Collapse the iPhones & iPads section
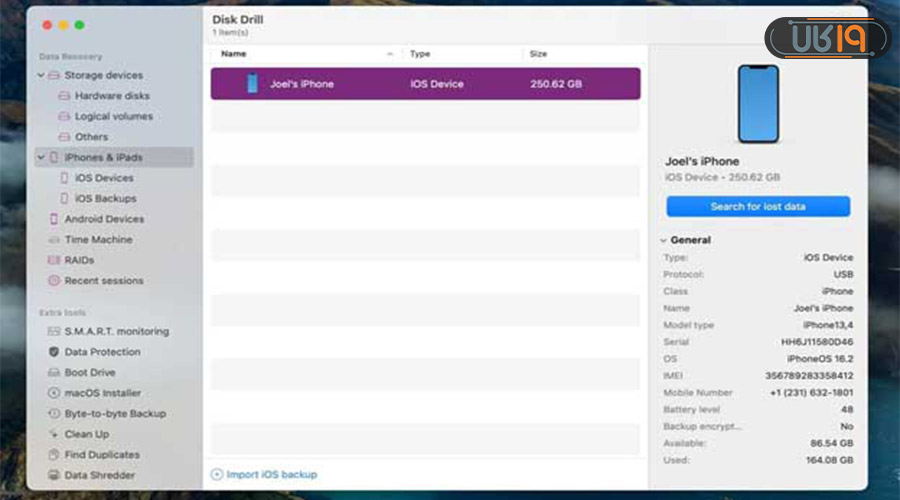 [x=41, y=158]
